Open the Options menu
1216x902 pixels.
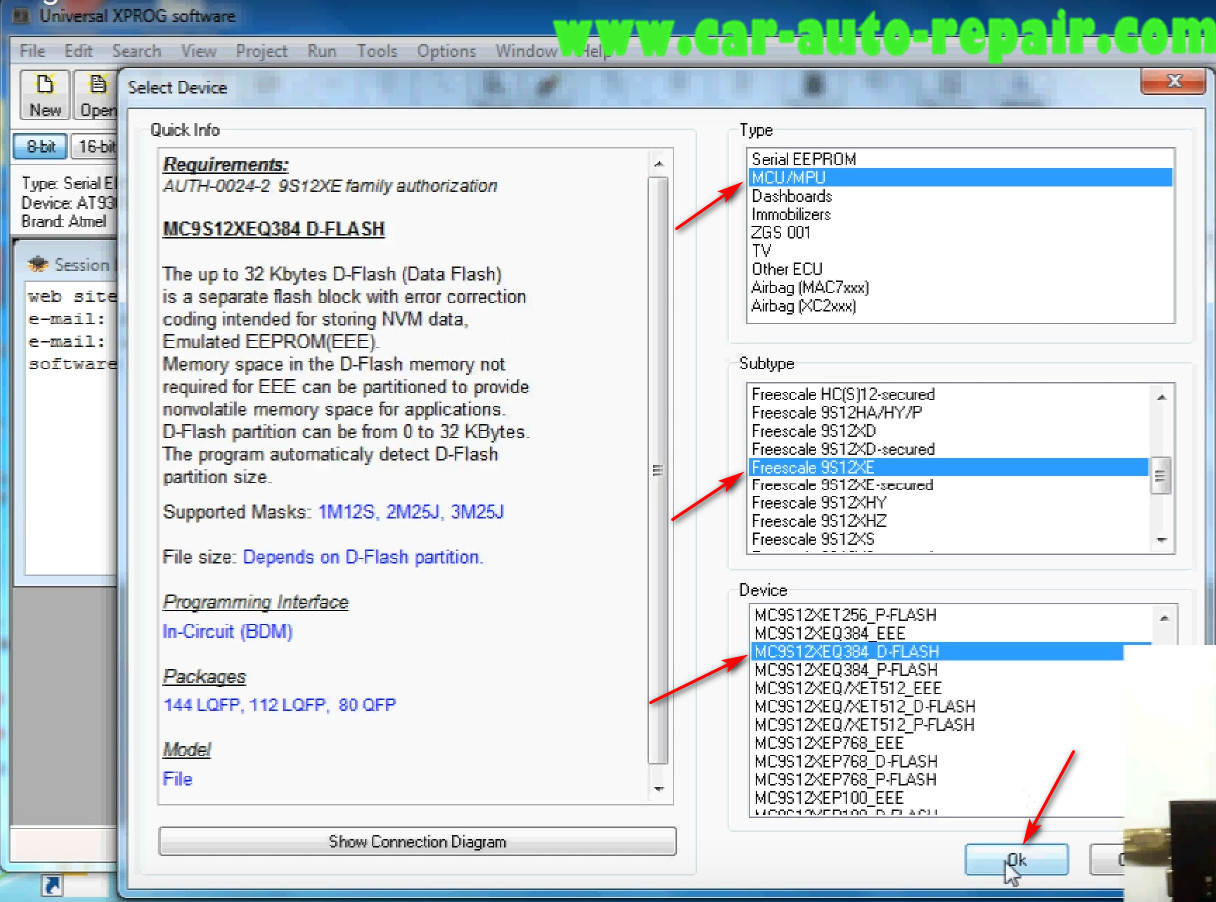[x=446, y=51]
